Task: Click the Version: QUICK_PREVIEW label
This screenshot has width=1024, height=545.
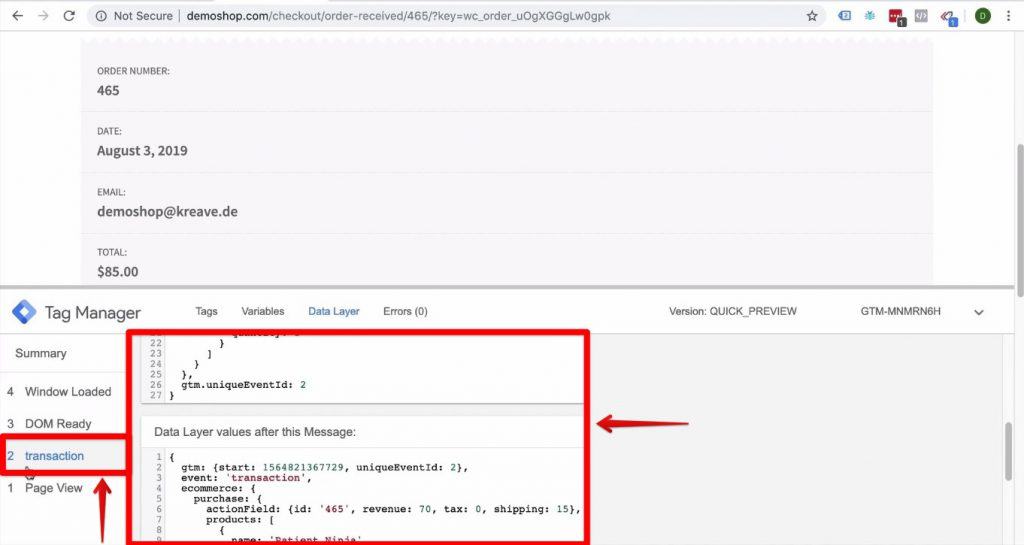Action: point(733,311)
